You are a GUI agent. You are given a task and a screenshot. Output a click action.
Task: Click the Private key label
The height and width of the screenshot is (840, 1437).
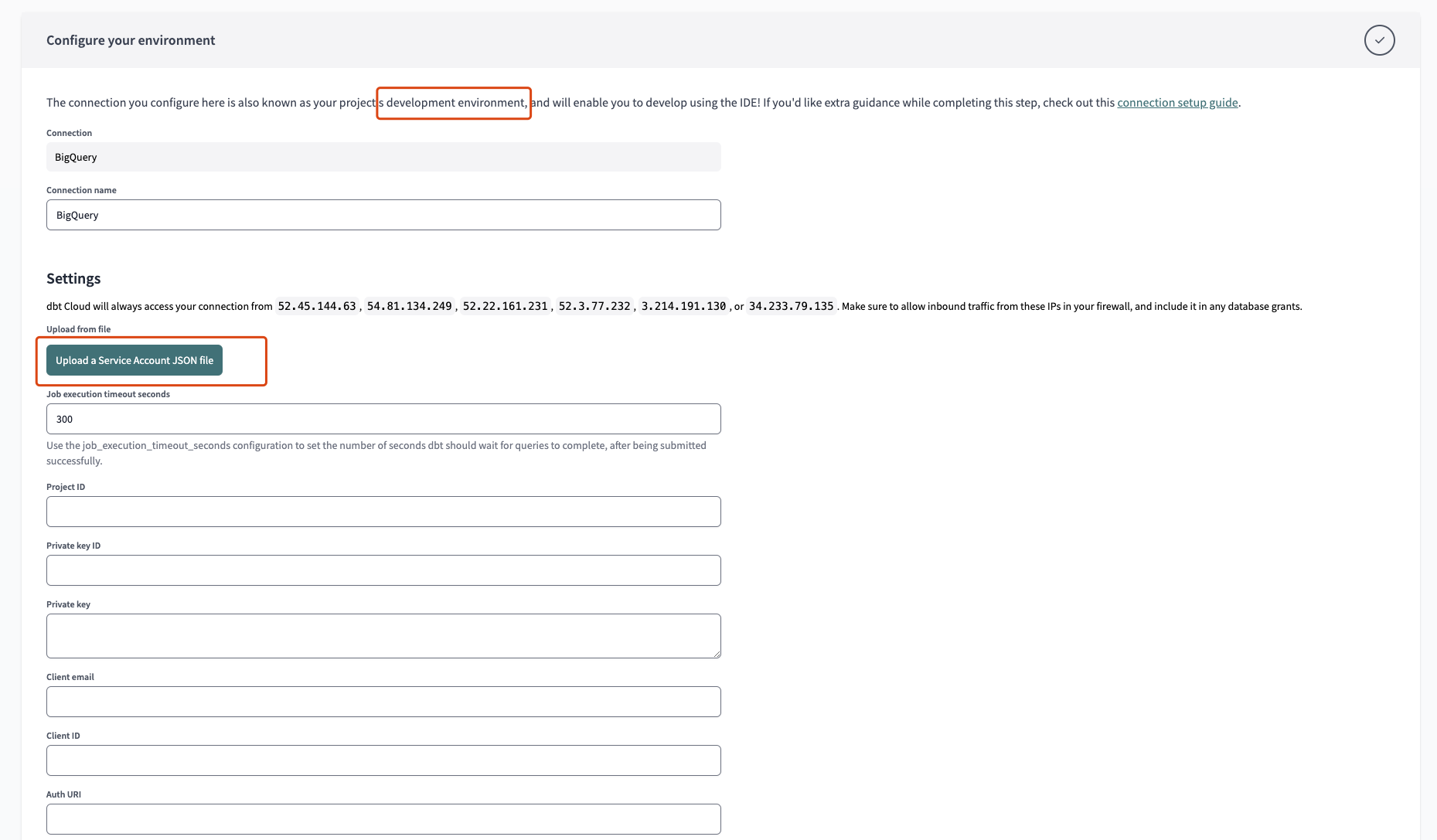pos(68,604)
